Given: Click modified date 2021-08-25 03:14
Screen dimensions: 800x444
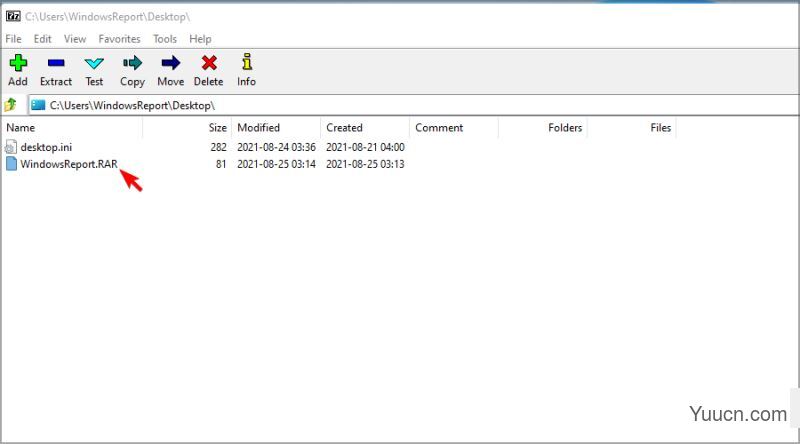Looking at the screenshot, I should pos(276,164).
